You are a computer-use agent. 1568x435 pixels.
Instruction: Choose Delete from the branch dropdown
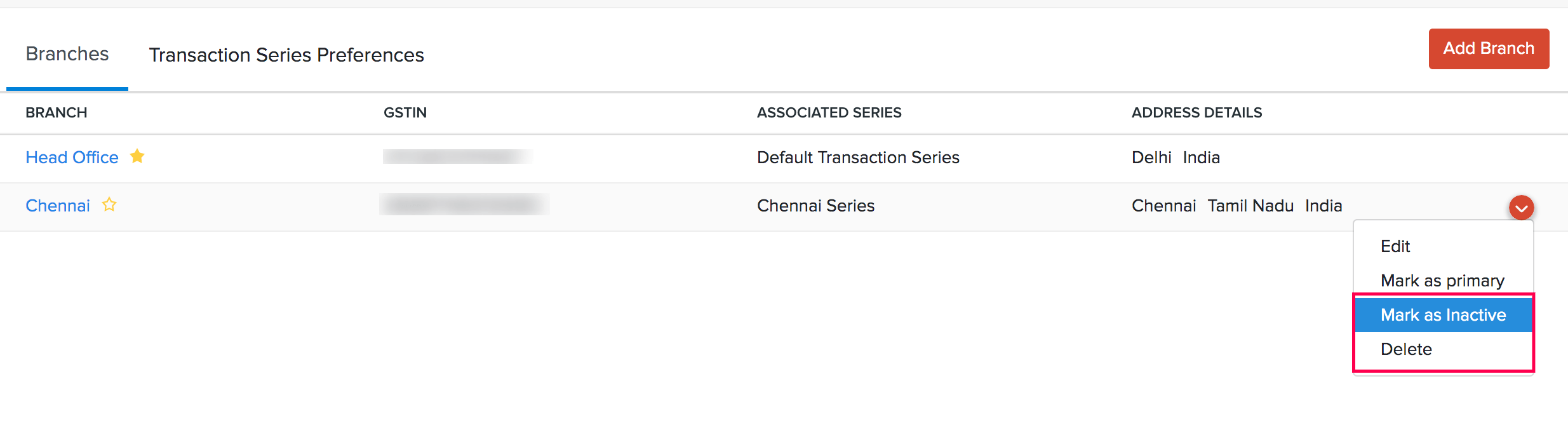click(1406, 349)
